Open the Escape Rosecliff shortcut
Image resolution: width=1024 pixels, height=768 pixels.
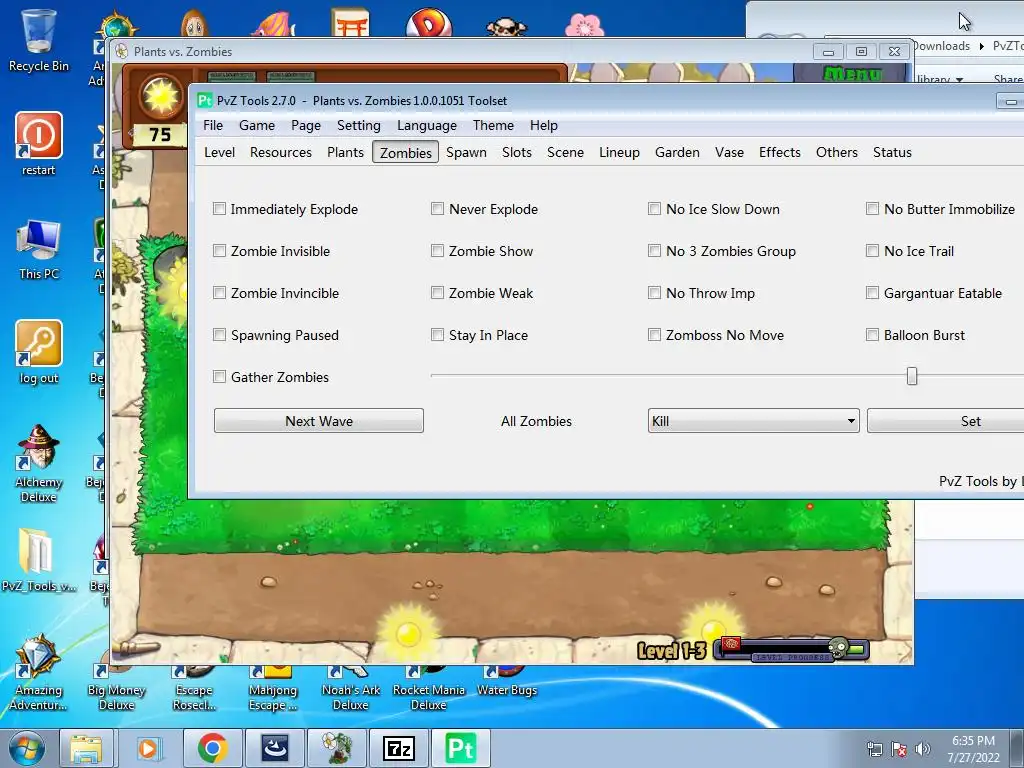coord(194,687)
